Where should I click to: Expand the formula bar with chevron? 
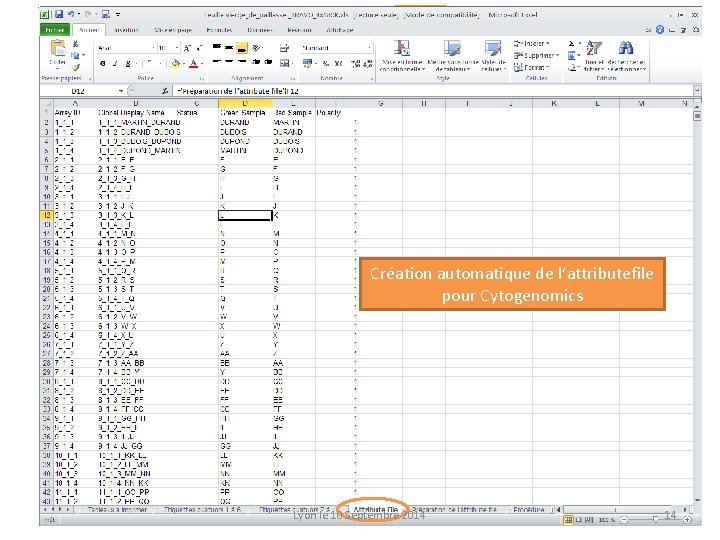tap(697, 90)
